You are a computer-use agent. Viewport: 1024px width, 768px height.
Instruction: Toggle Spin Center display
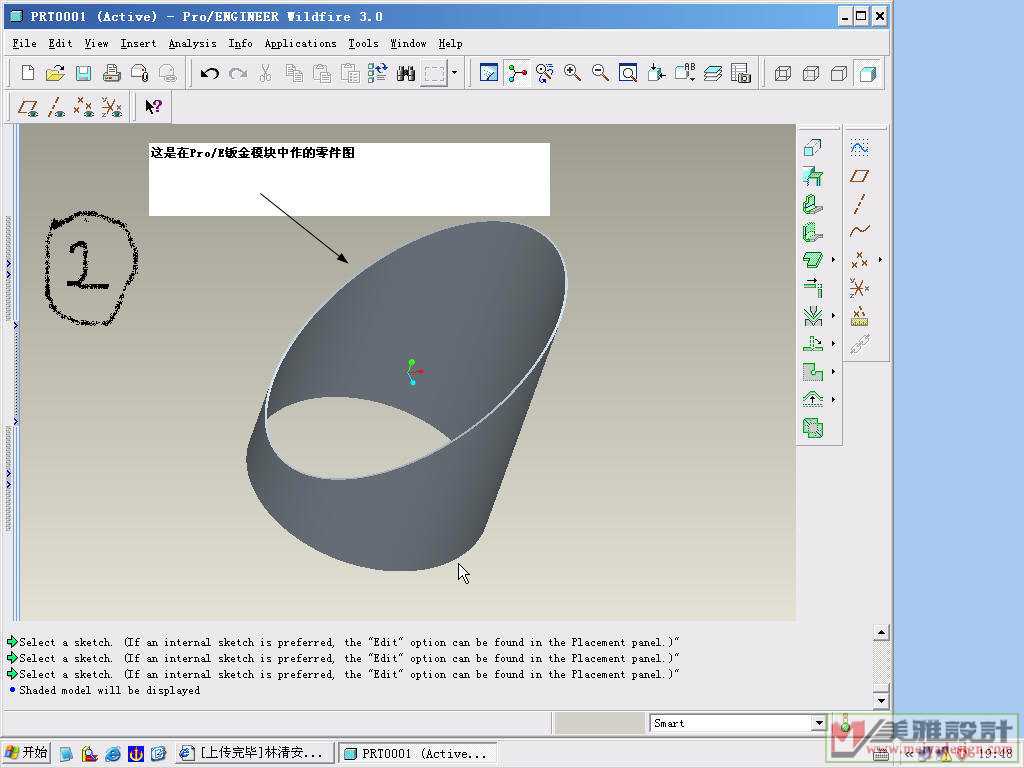coord(517,73)
